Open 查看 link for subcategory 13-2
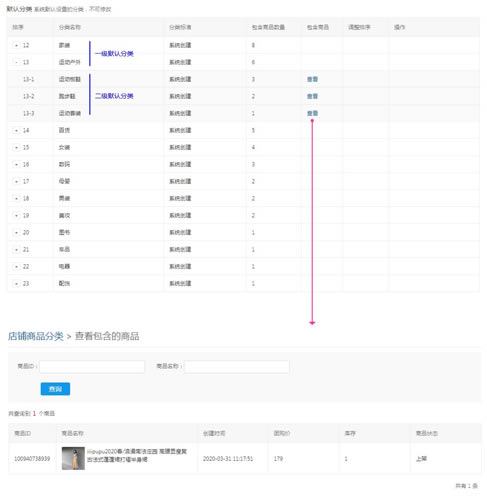 (x=312, y=96)
